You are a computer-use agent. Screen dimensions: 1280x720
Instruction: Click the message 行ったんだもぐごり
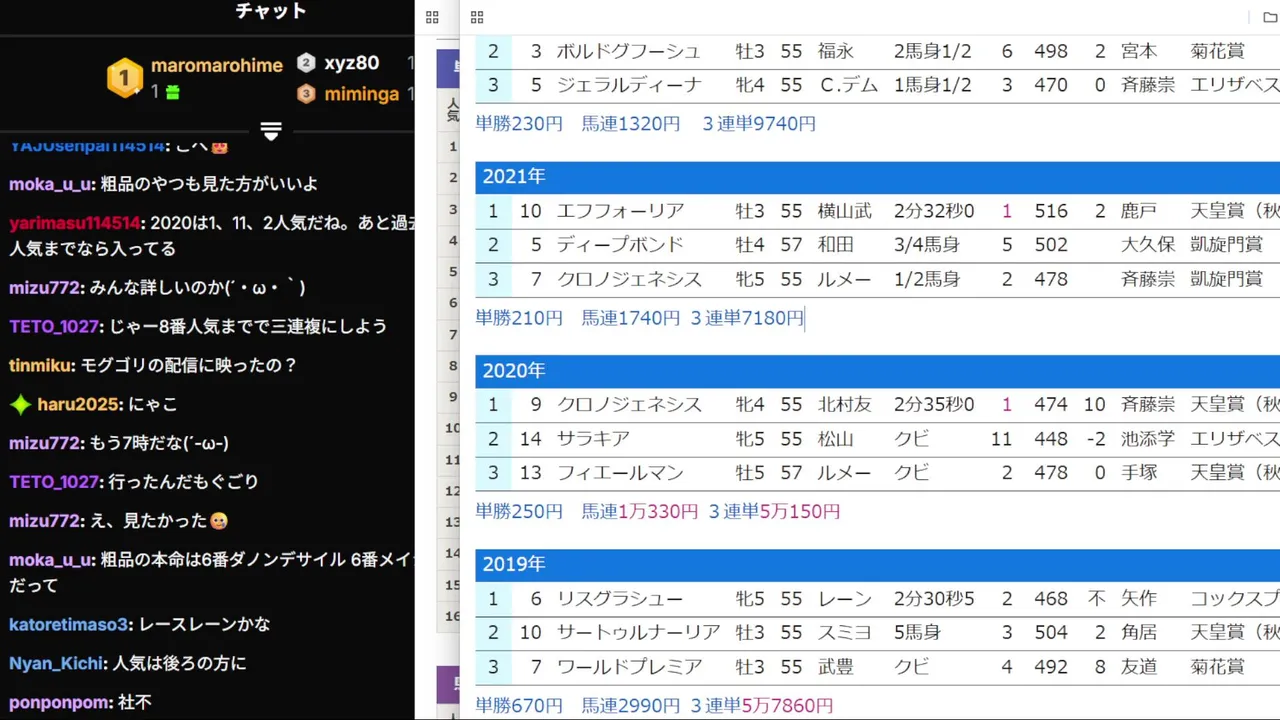pyautogui.click(x=183, y=482)
